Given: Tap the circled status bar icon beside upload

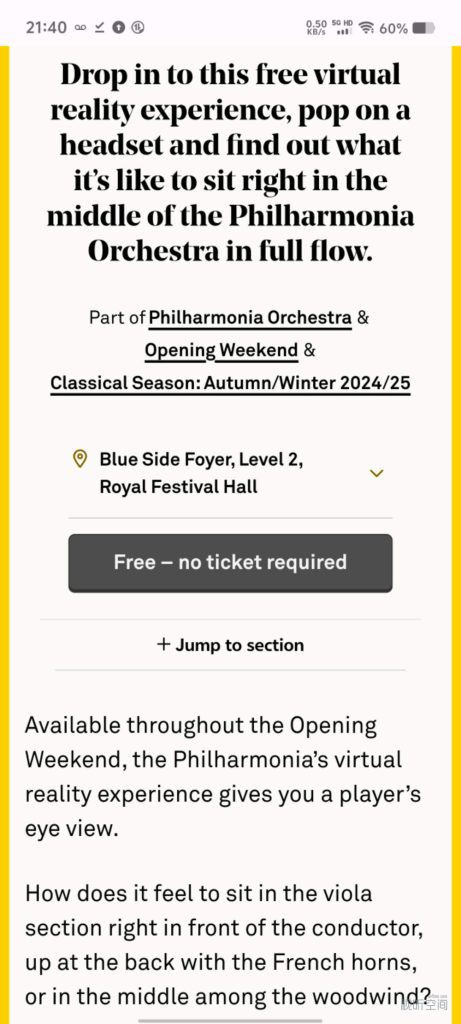Looking at the screenshot, I should pyautogui.click(x=138, y=28).
